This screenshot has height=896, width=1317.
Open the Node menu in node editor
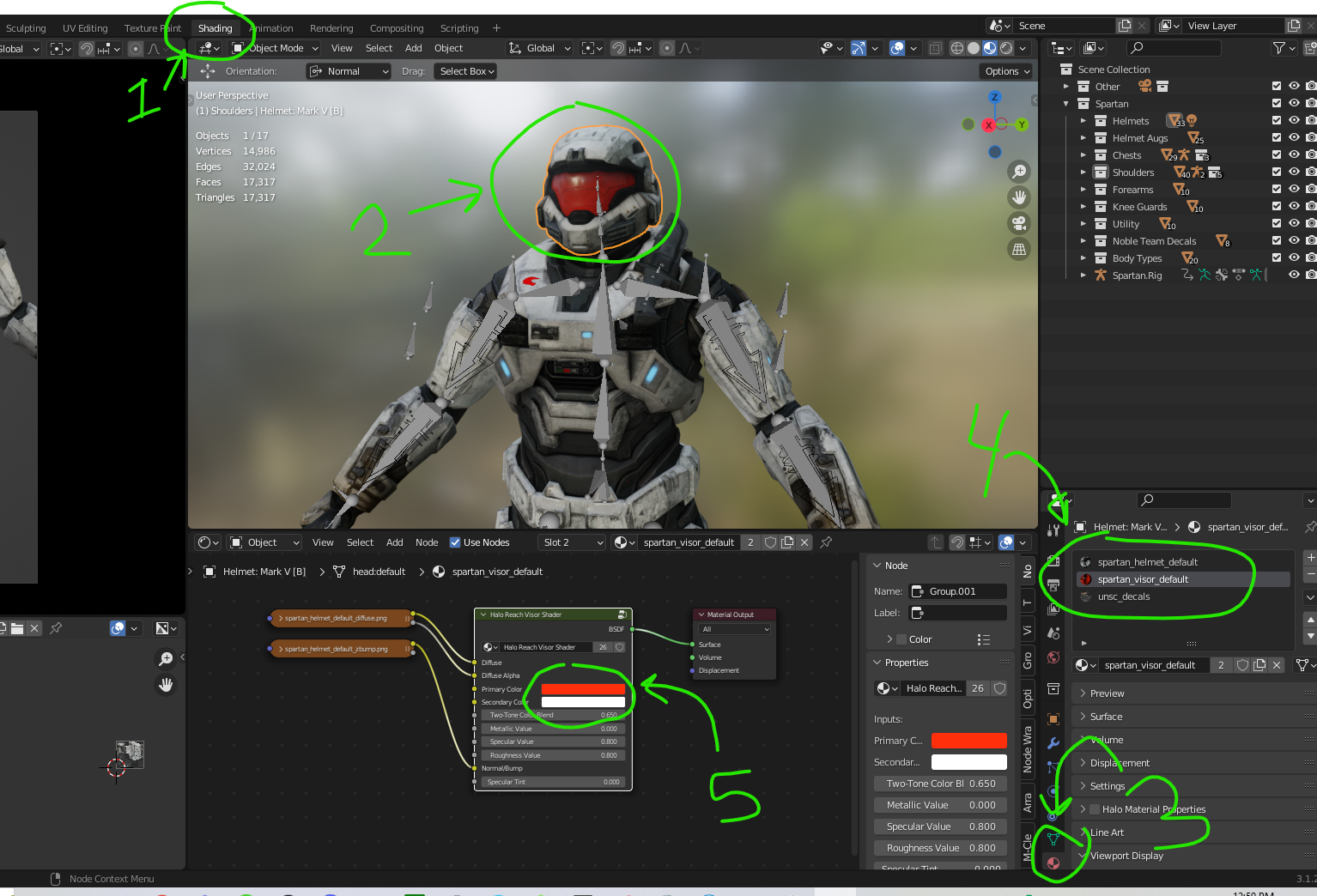coord(427,542)
